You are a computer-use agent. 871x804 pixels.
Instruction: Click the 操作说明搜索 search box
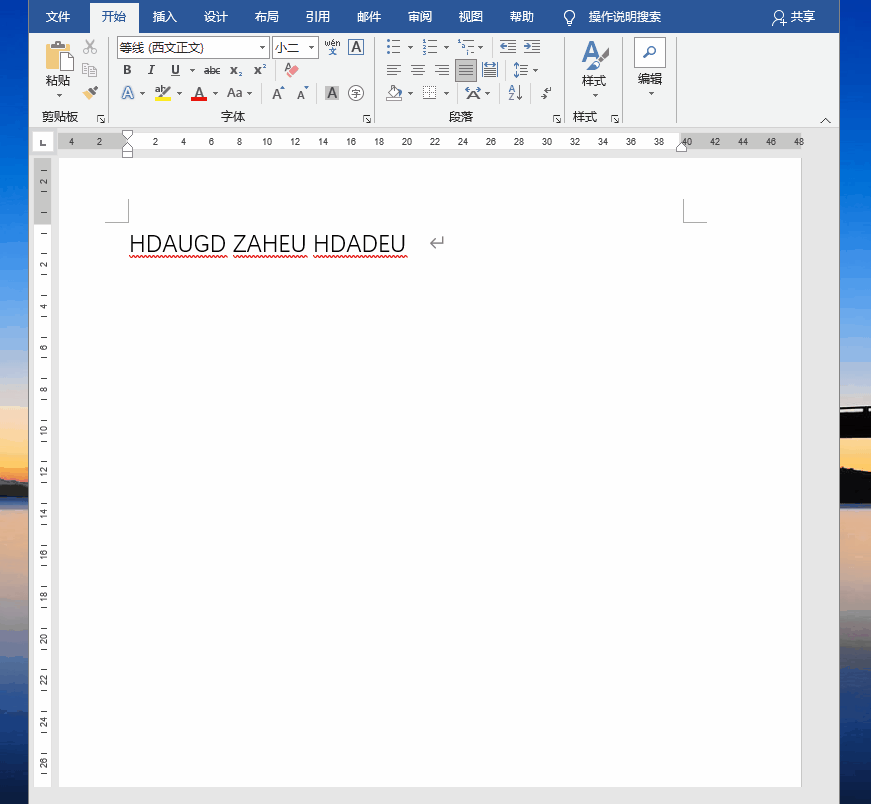click(x=624, y=17)
